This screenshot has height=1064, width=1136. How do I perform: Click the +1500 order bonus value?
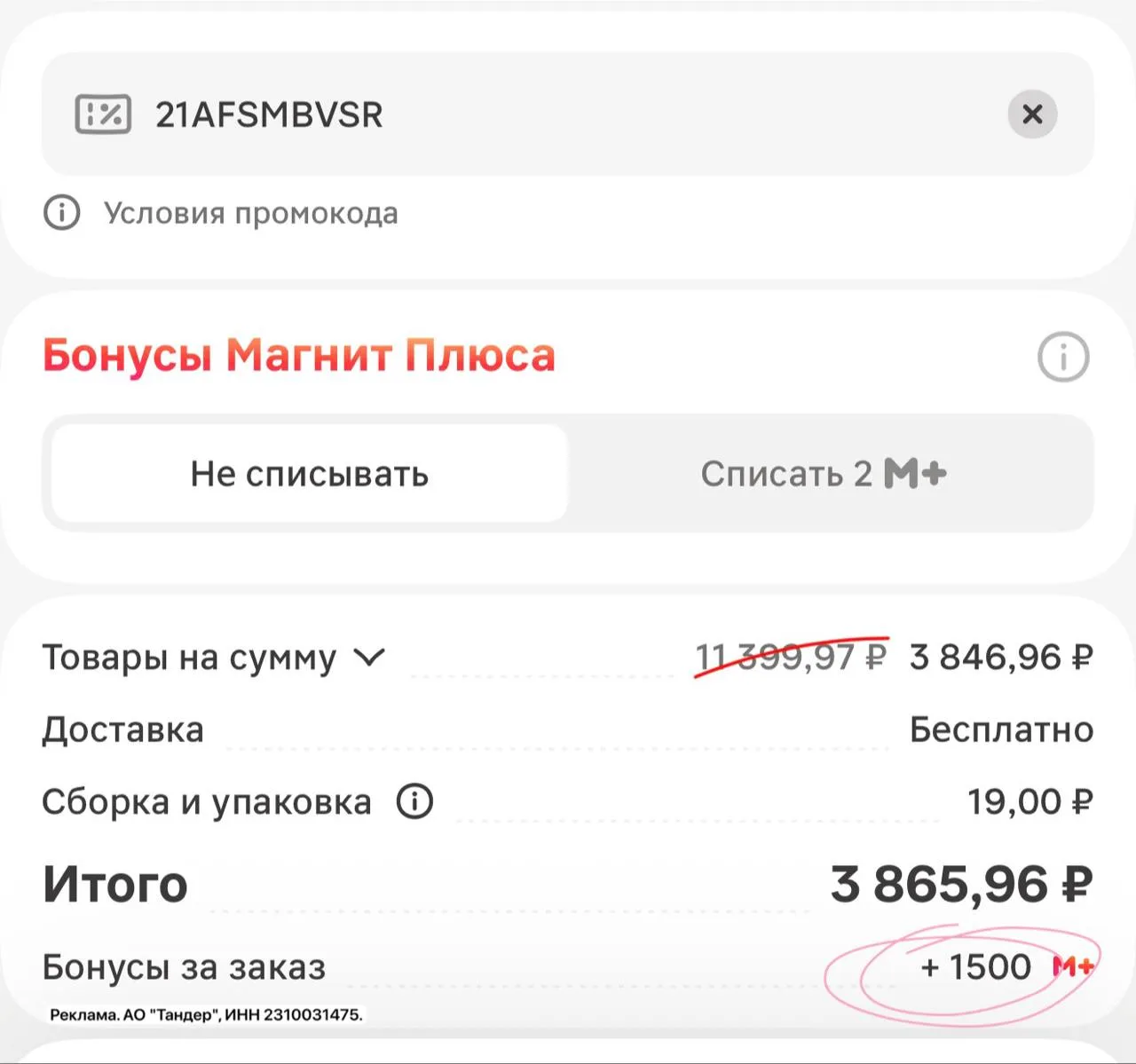975,966
